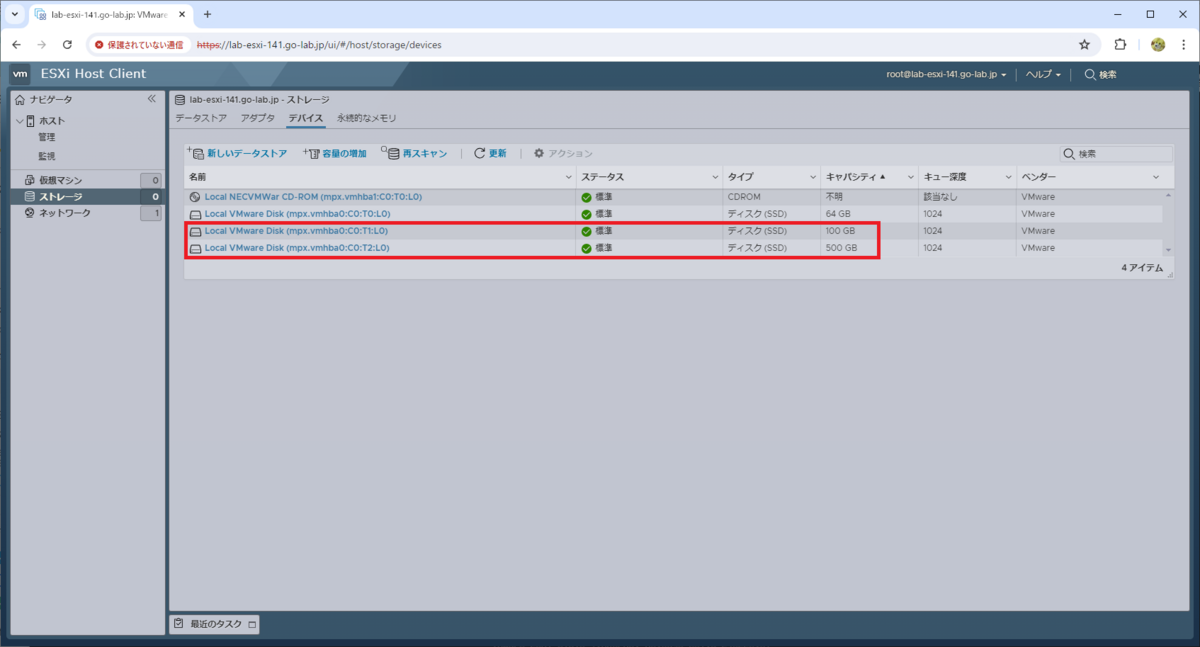The image size is (1200, 647).
Task: Open the キャパシティ column dropdown arrow
Action: pos(910,177)
